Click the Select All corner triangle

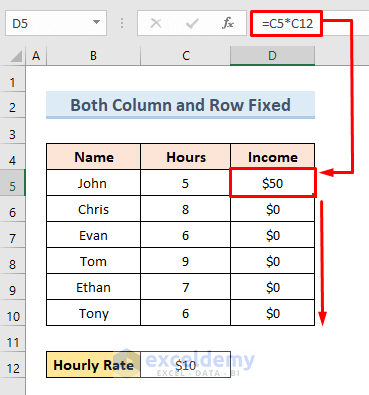point(16,56)
